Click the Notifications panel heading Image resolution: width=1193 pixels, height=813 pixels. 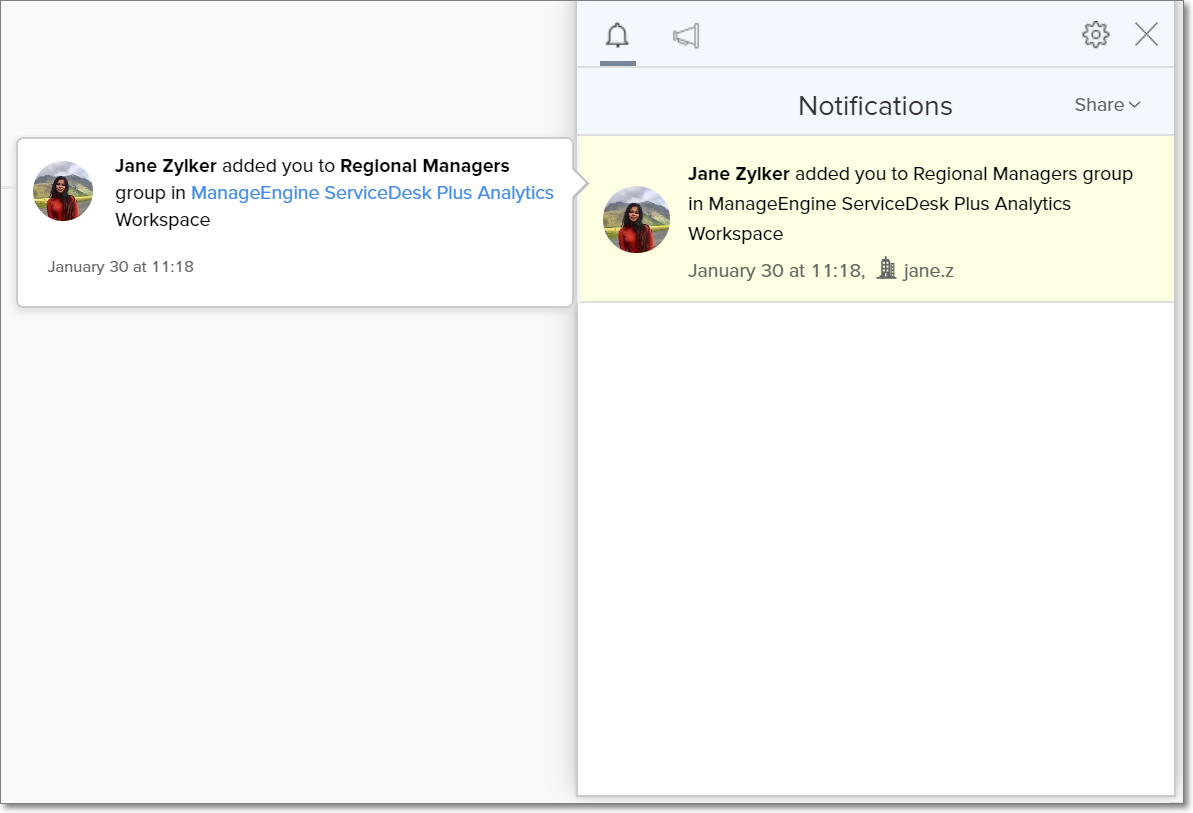click(x=874, y=106)
